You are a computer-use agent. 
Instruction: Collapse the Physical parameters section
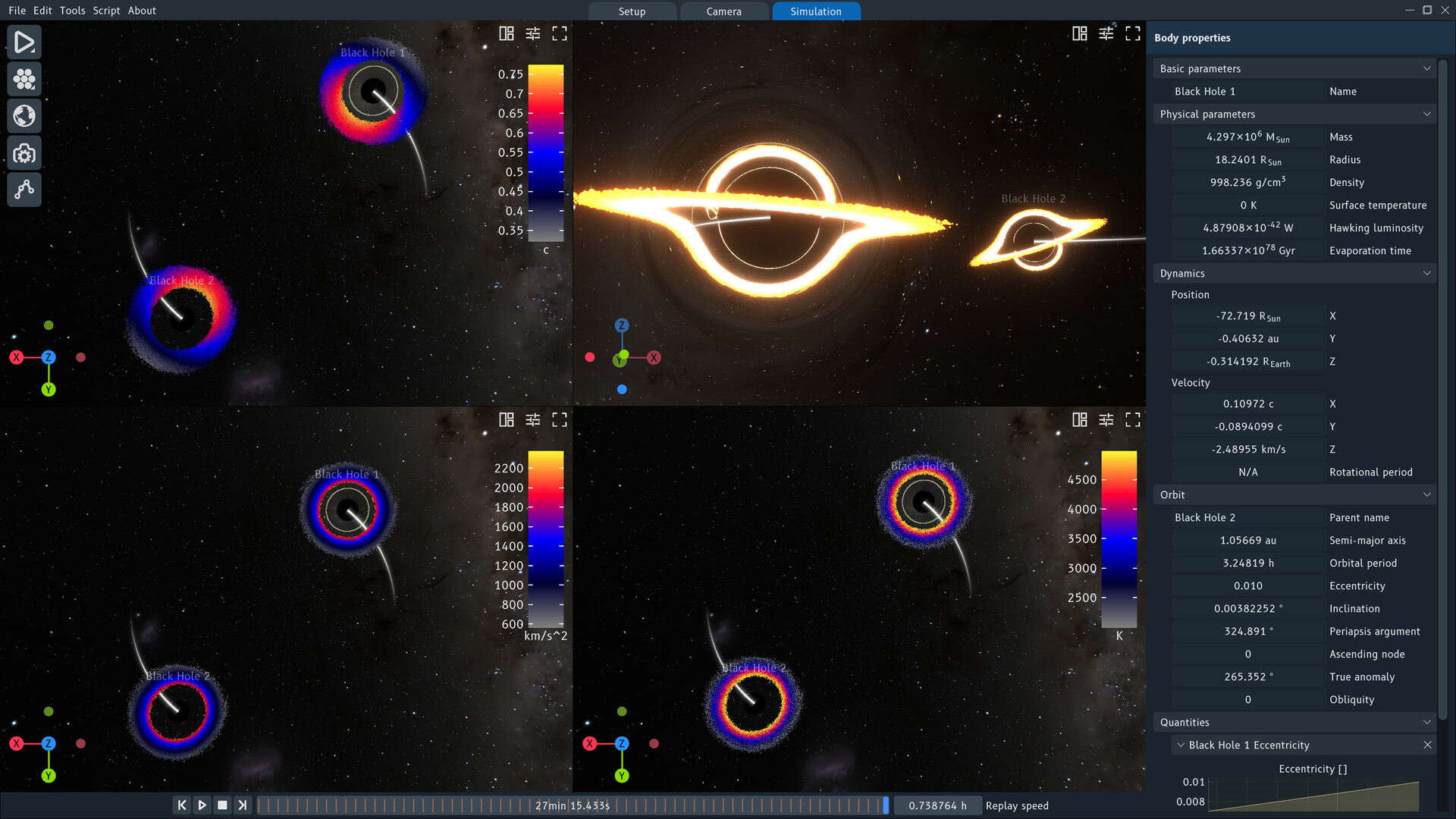pyautogui.click(x=1427, y=114)
